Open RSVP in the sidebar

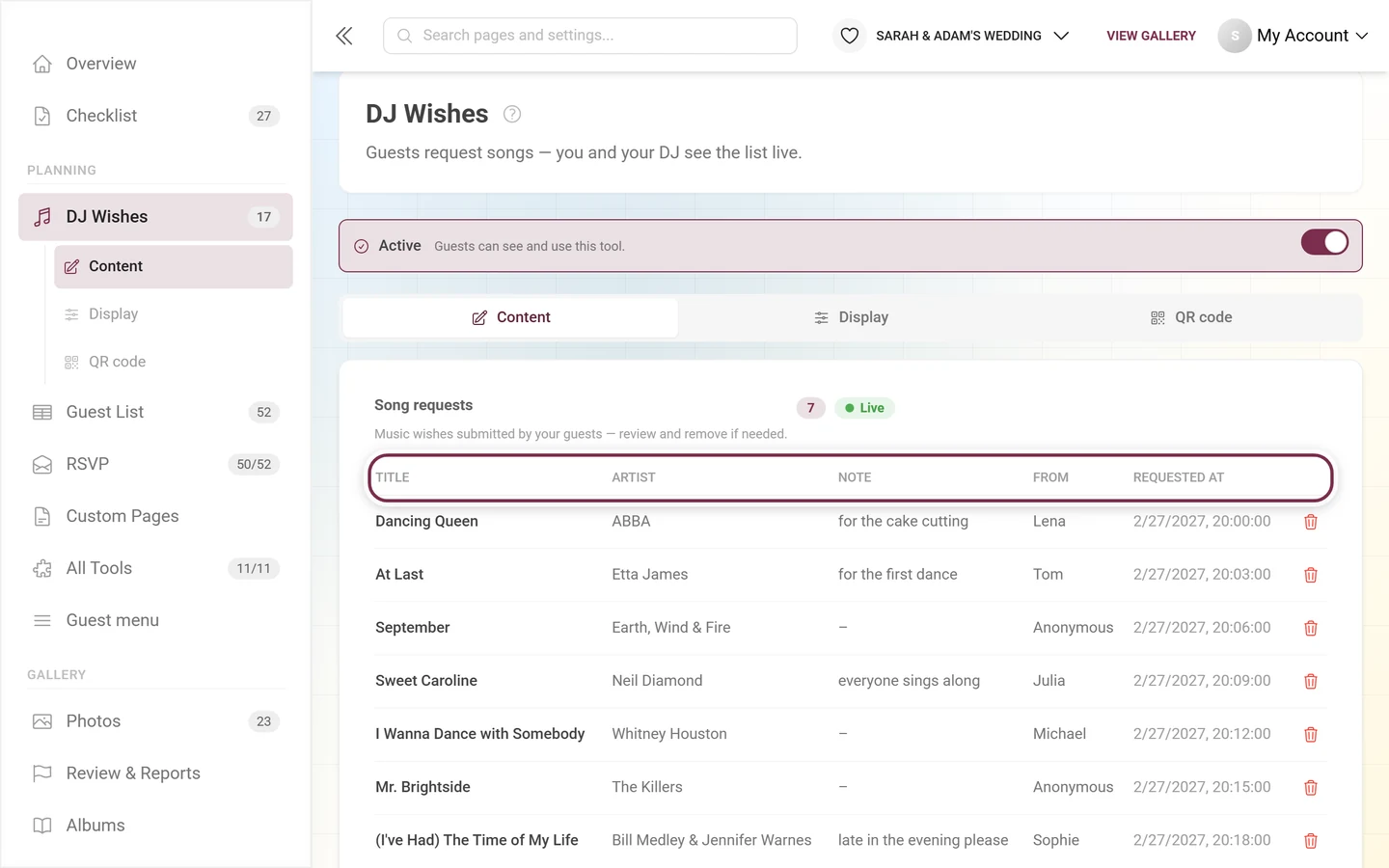[155, 464]
